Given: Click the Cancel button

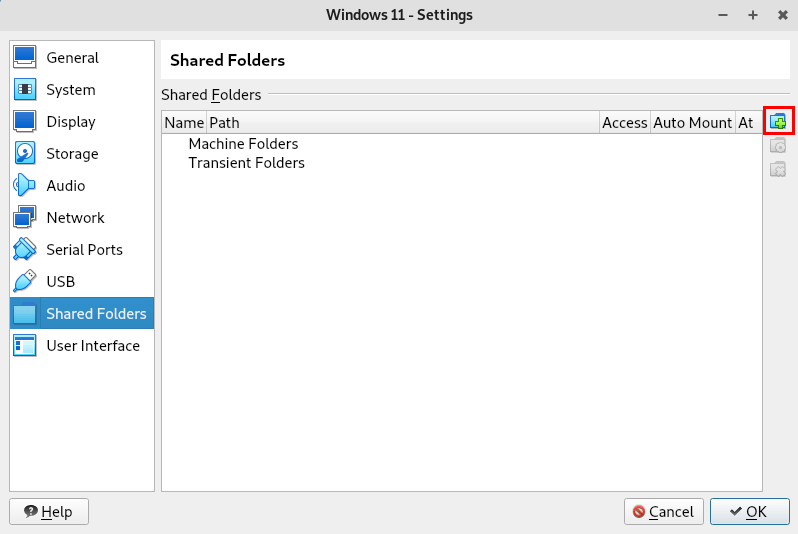Looking at the screenshot, I should 664,511.
